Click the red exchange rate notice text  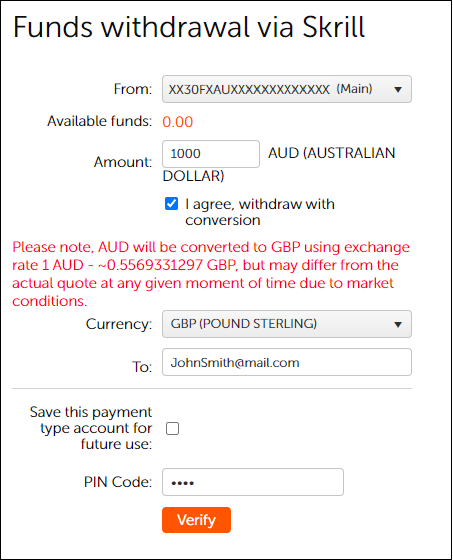(x=211, y=274)
